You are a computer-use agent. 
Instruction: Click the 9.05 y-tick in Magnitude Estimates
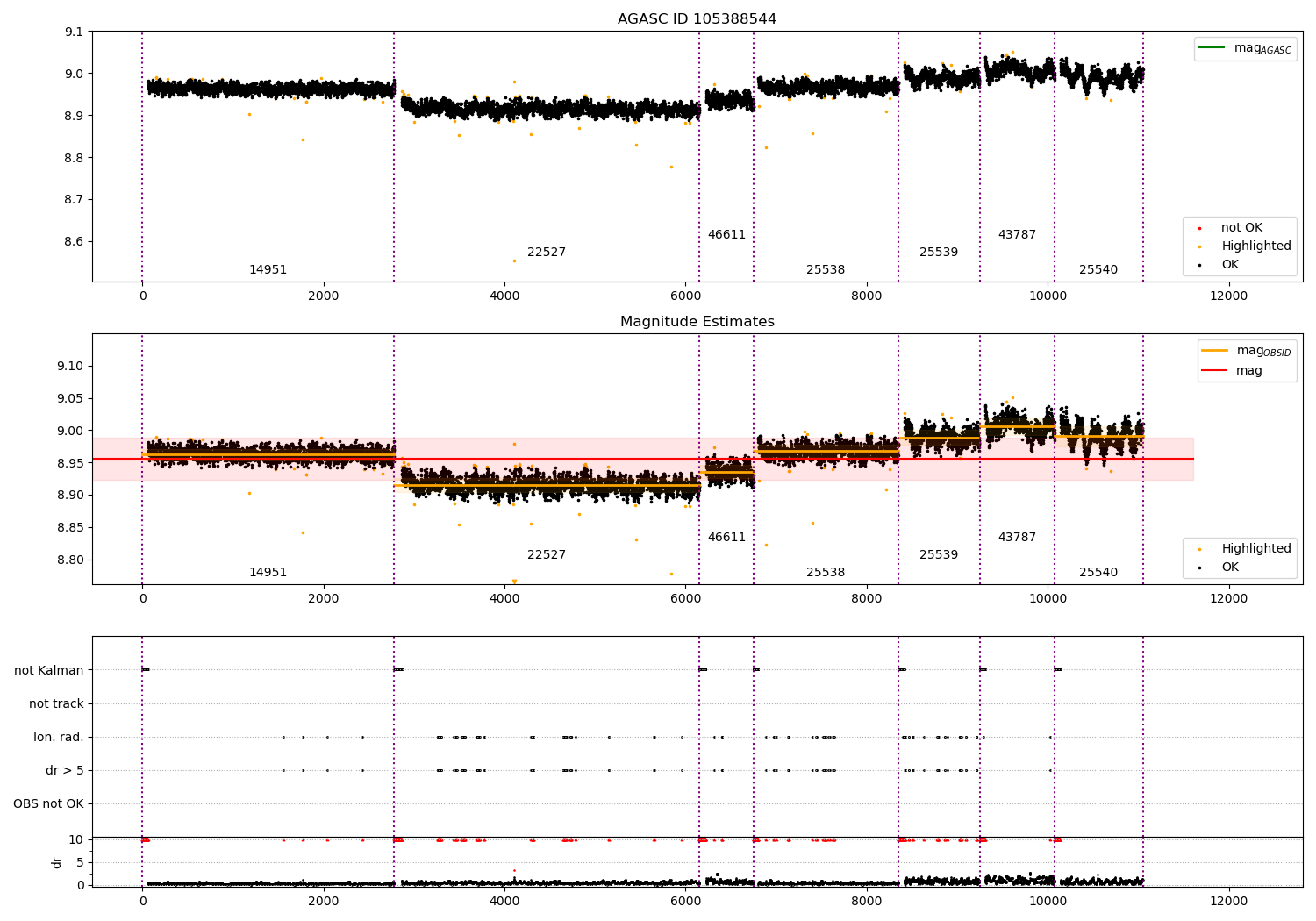[71, 399]
